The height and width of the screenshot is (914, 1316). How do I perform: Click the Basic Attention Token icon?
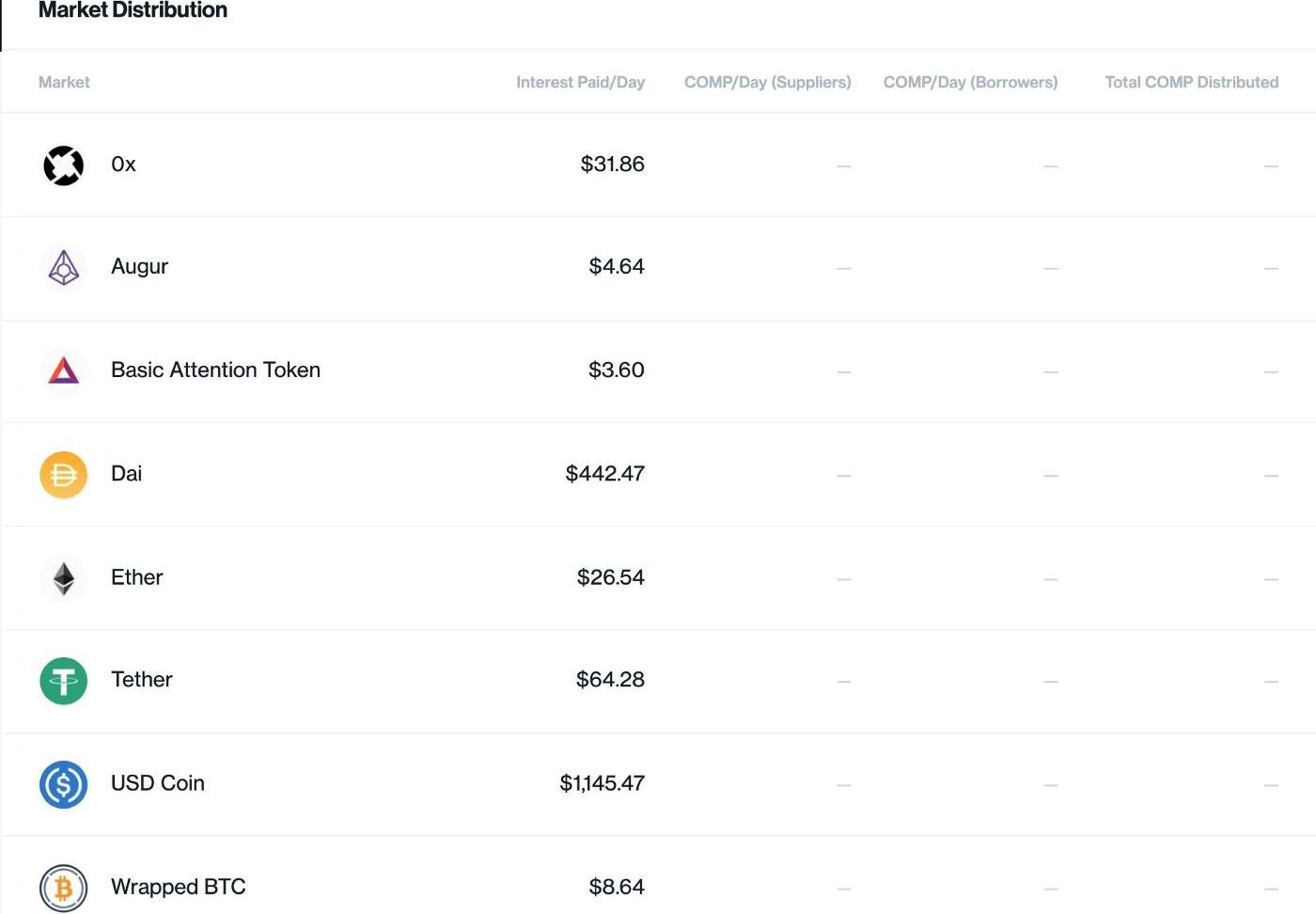63,370
